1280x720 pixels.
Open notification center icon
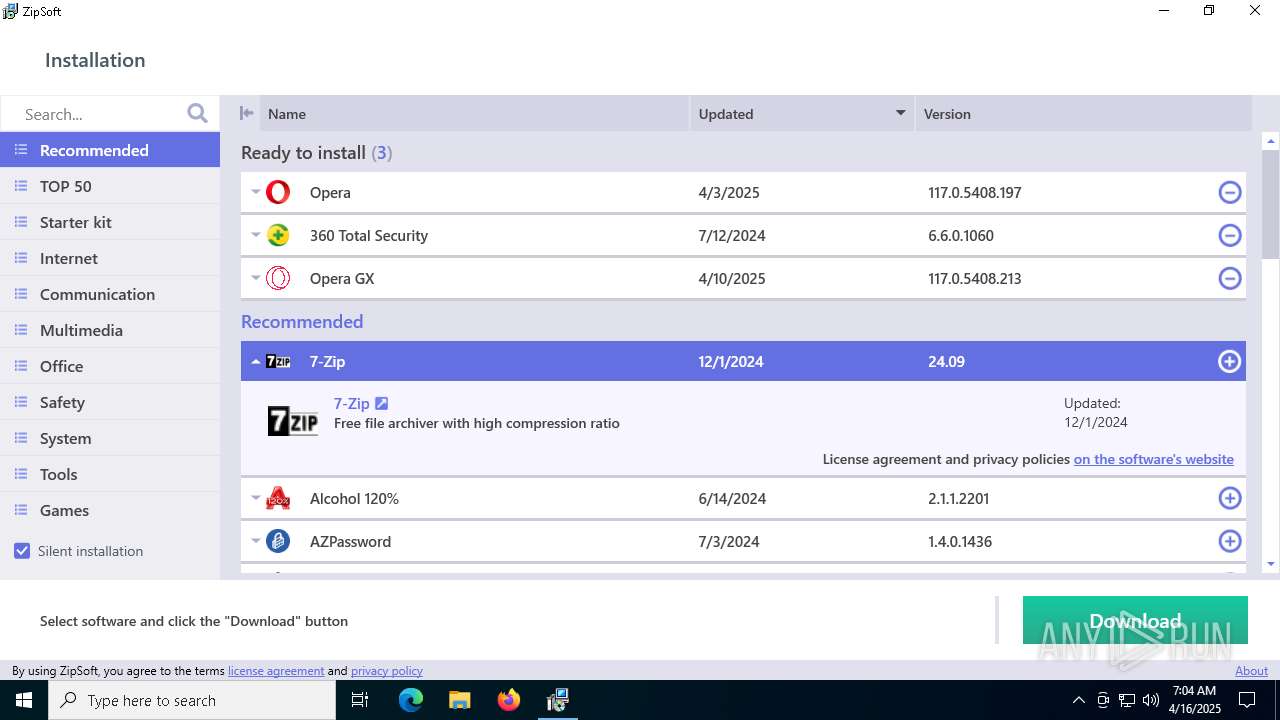click(1247, 700)
